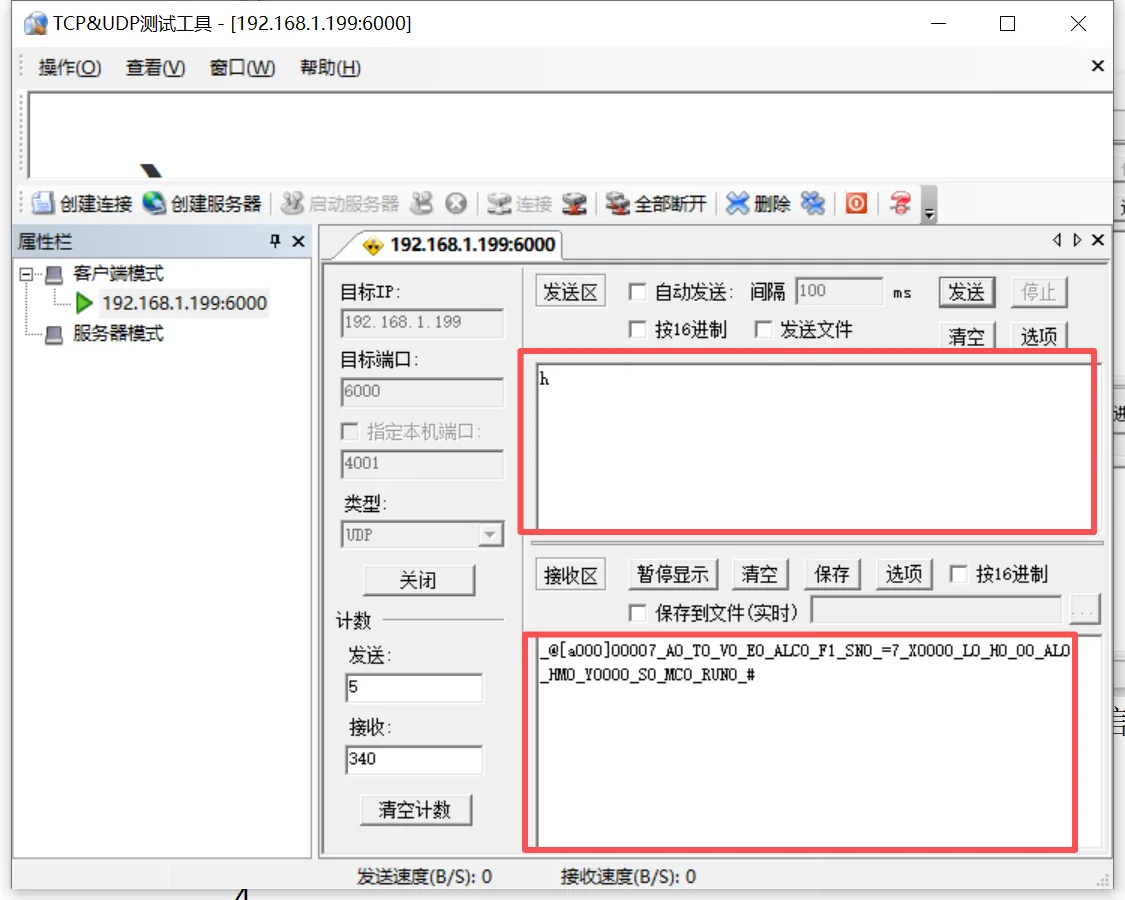Click the 目标IP input field
Screen dimensions: 1125x900
422,322
